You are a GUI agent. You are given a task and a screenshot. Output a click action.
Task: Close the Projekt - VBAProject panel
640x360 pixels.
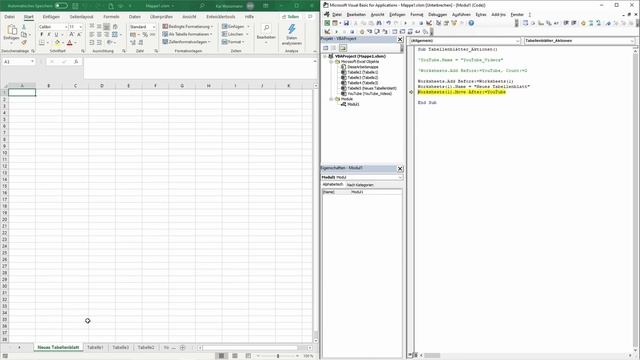tap(400, 39)
